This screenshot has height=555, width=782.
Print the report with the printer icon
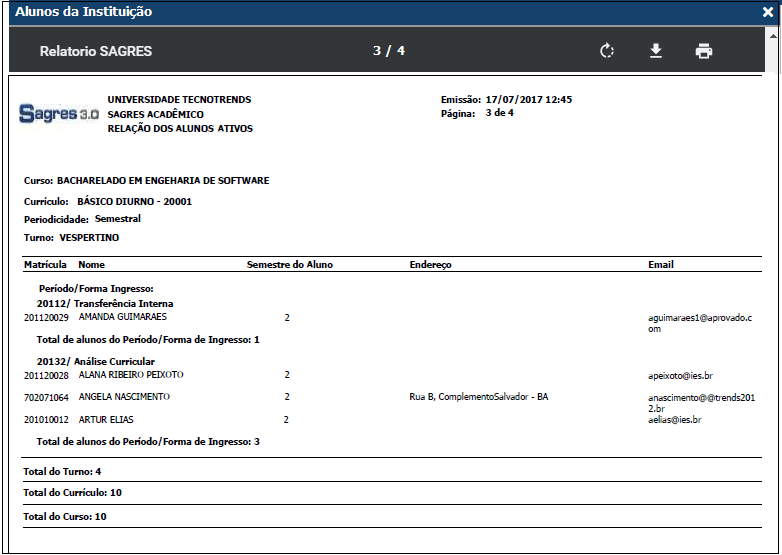point(704,51)
